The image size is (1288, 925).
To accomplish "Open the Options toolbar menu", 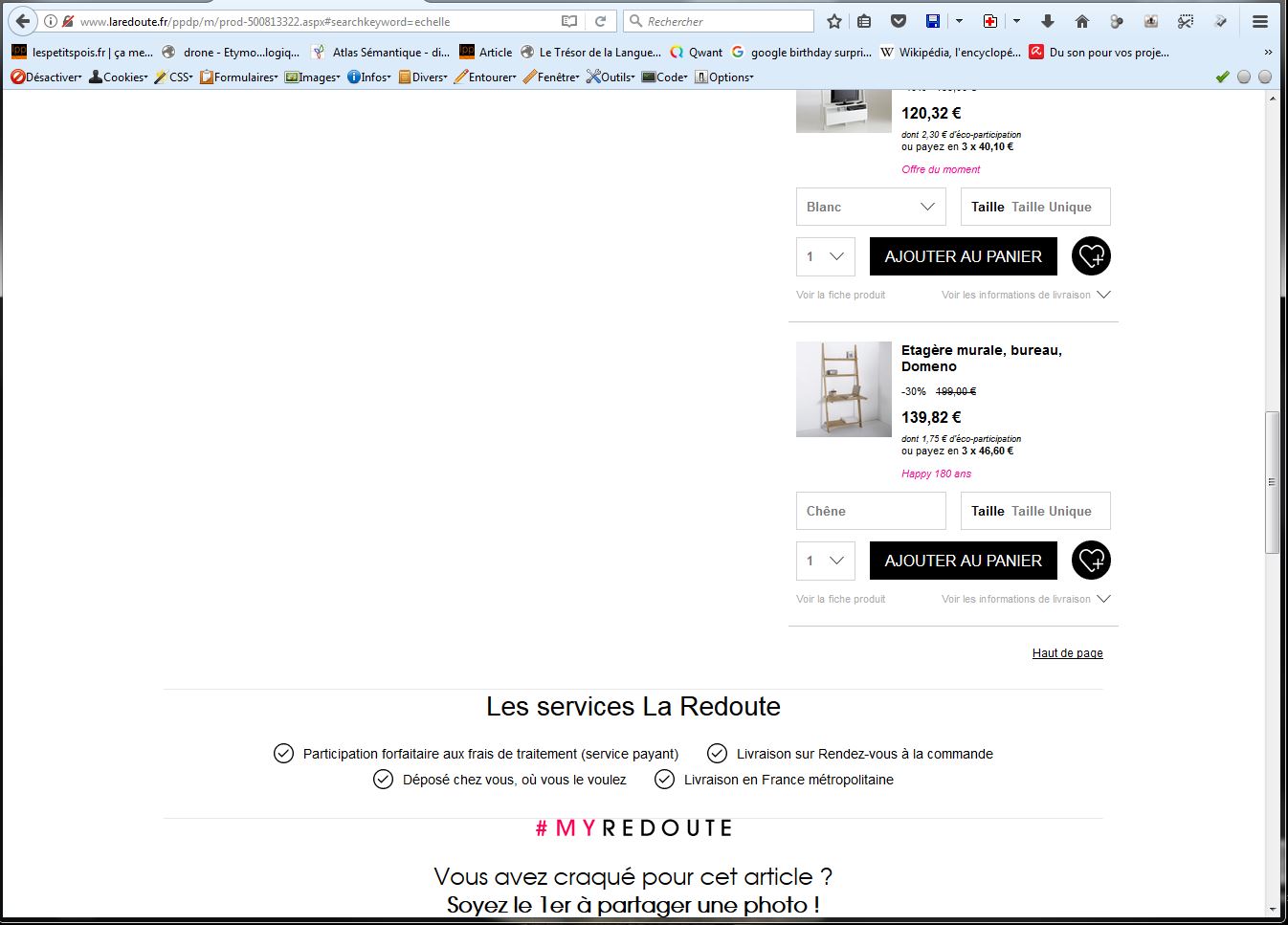I will tap(724, 77).
